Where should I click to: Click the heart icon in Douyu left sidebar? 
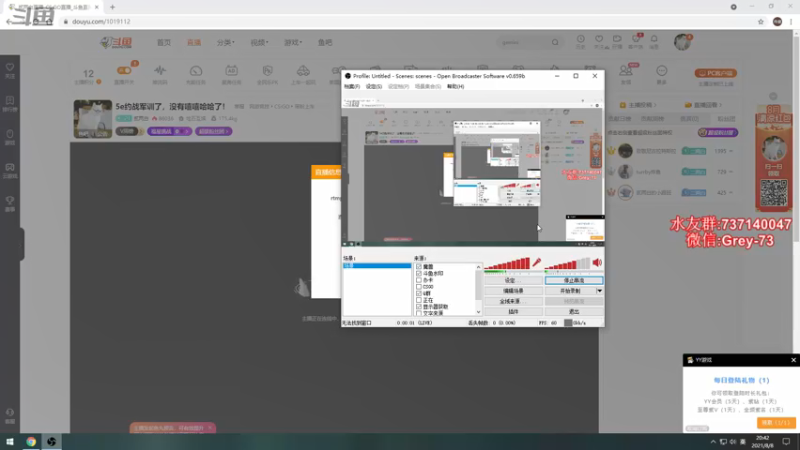click(10, 67)
